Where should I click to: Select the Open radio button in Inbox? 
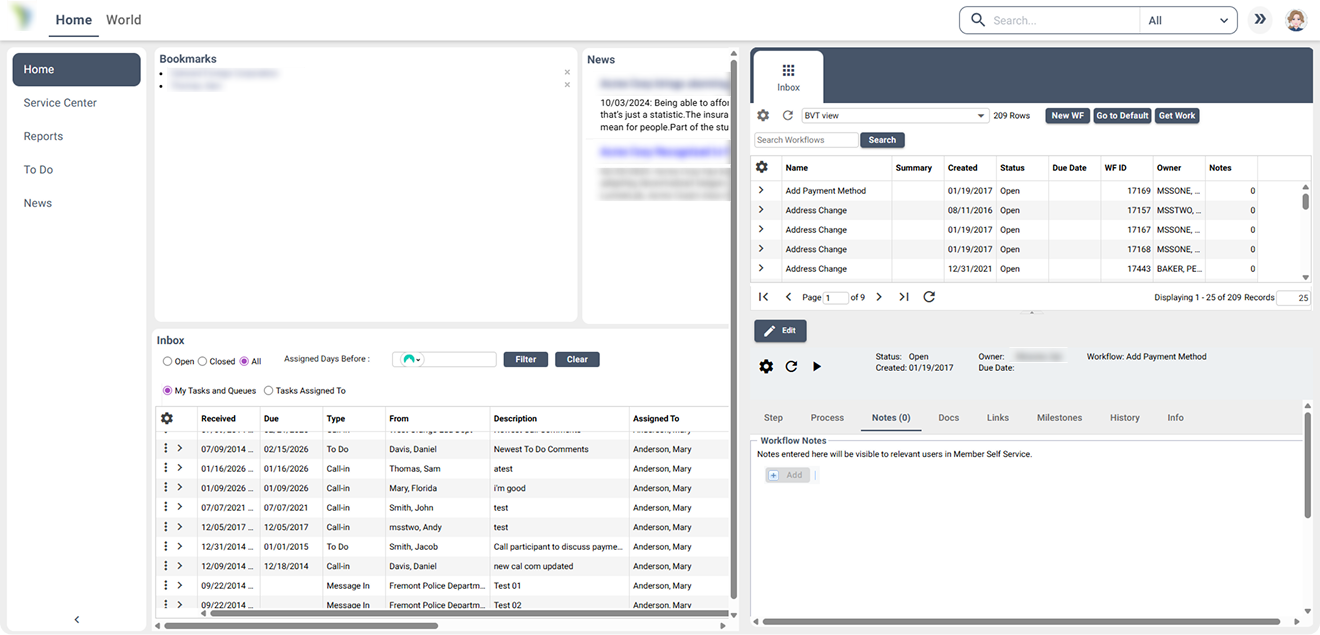click(x=167, y=361)
